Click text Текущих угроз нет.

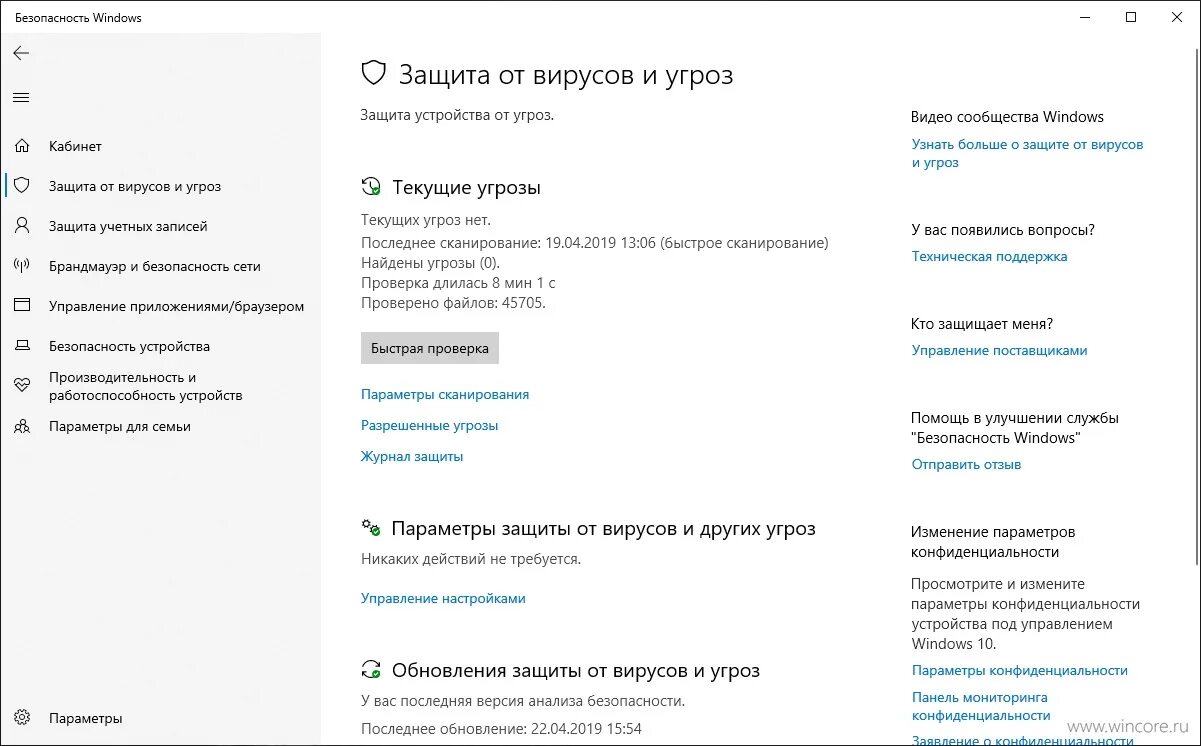(x=426, y=219)
